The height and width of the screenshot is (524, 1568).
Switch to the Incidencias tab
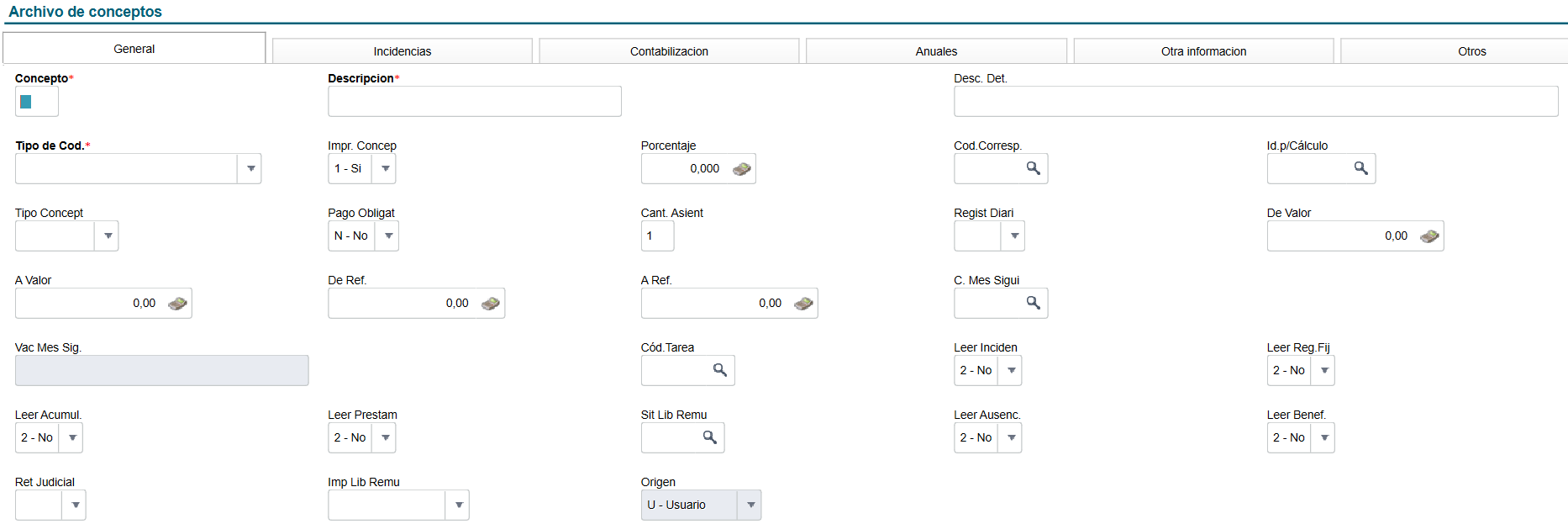pos(402,51)
